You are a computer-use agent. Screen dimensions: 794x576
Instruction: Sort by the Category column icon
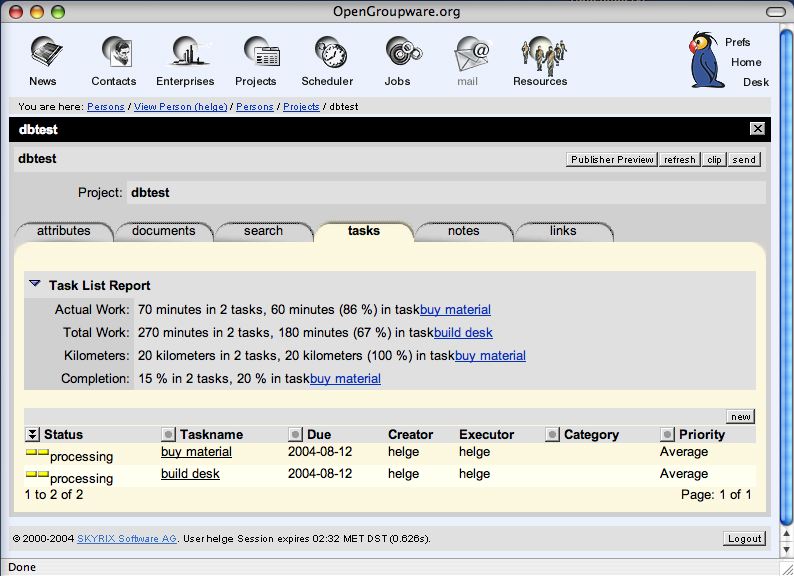[x=552, y=434]
